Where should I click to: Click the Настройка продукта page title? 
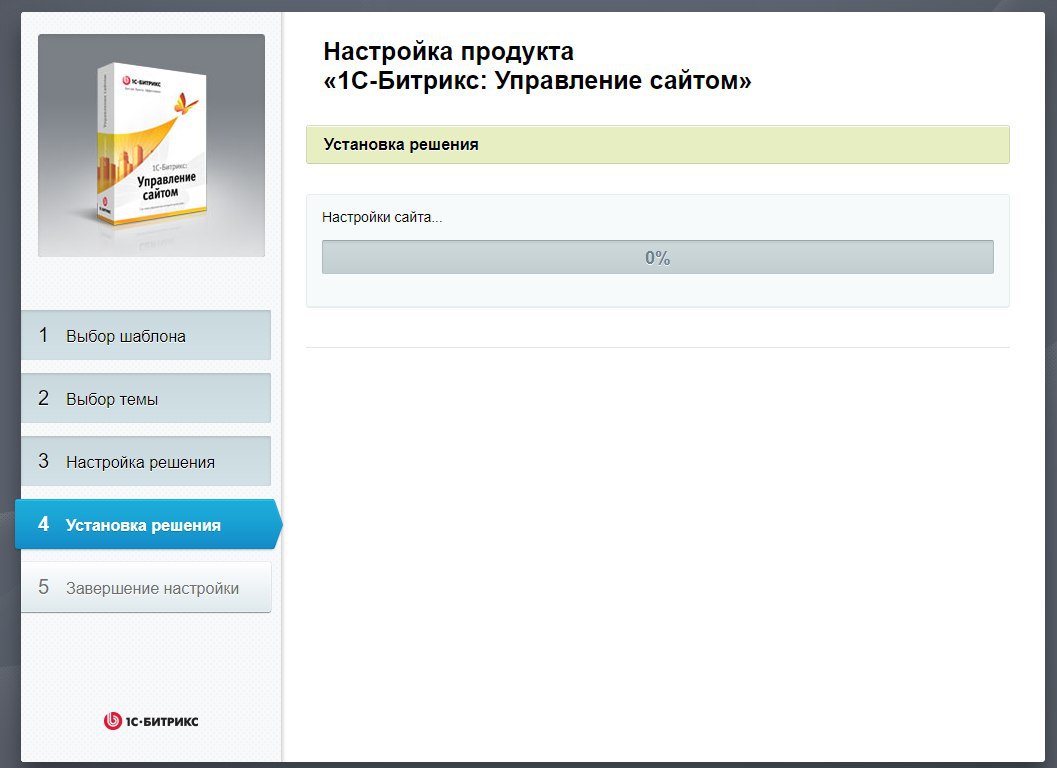[537, 65]
